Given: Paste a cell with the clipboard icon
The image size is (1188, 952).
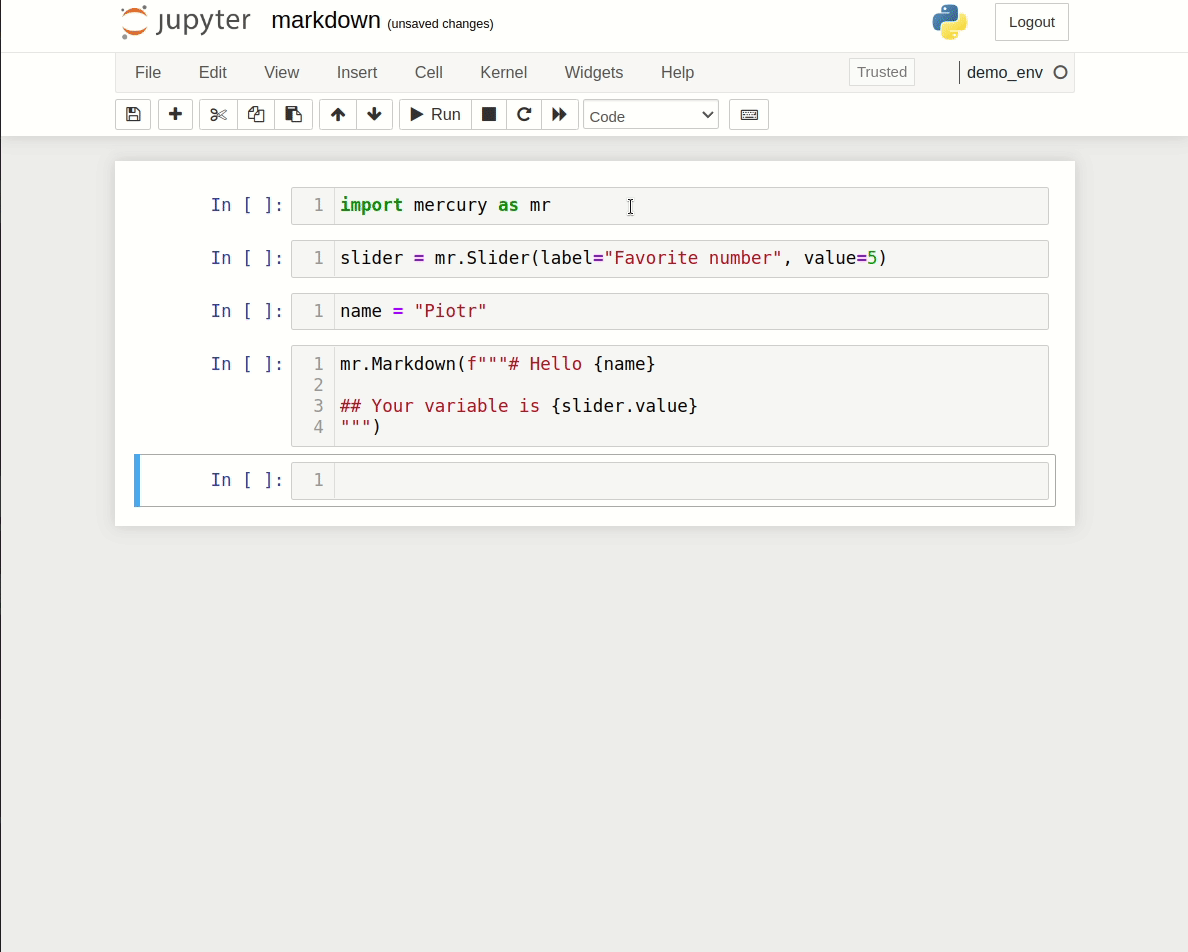Looking at the screenshot, I should click(x=293, y=114).
